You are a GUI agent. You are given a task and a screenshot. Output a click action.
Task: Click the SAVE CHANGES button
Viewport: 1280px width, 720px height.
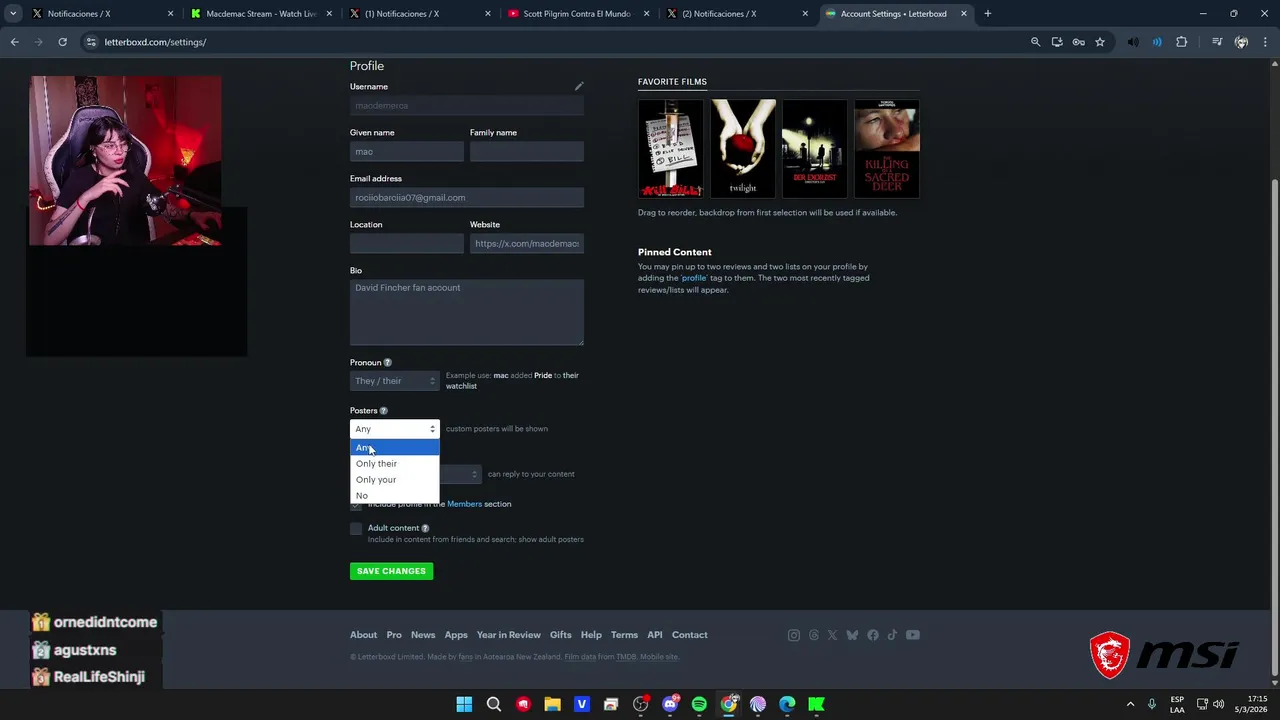coord(391,571)
